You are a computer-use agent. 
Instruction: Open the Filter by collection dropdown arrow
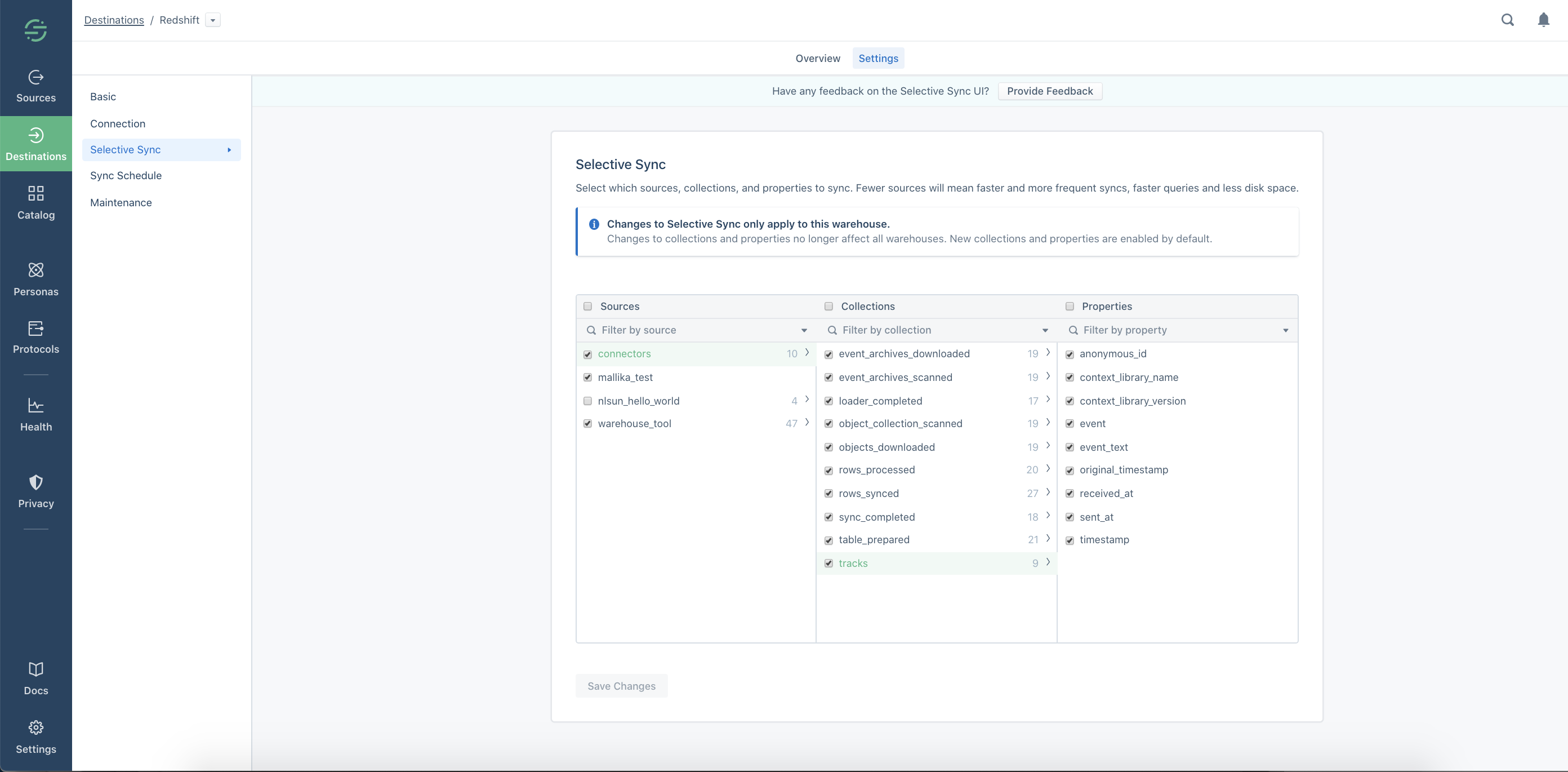(1045, 331)
